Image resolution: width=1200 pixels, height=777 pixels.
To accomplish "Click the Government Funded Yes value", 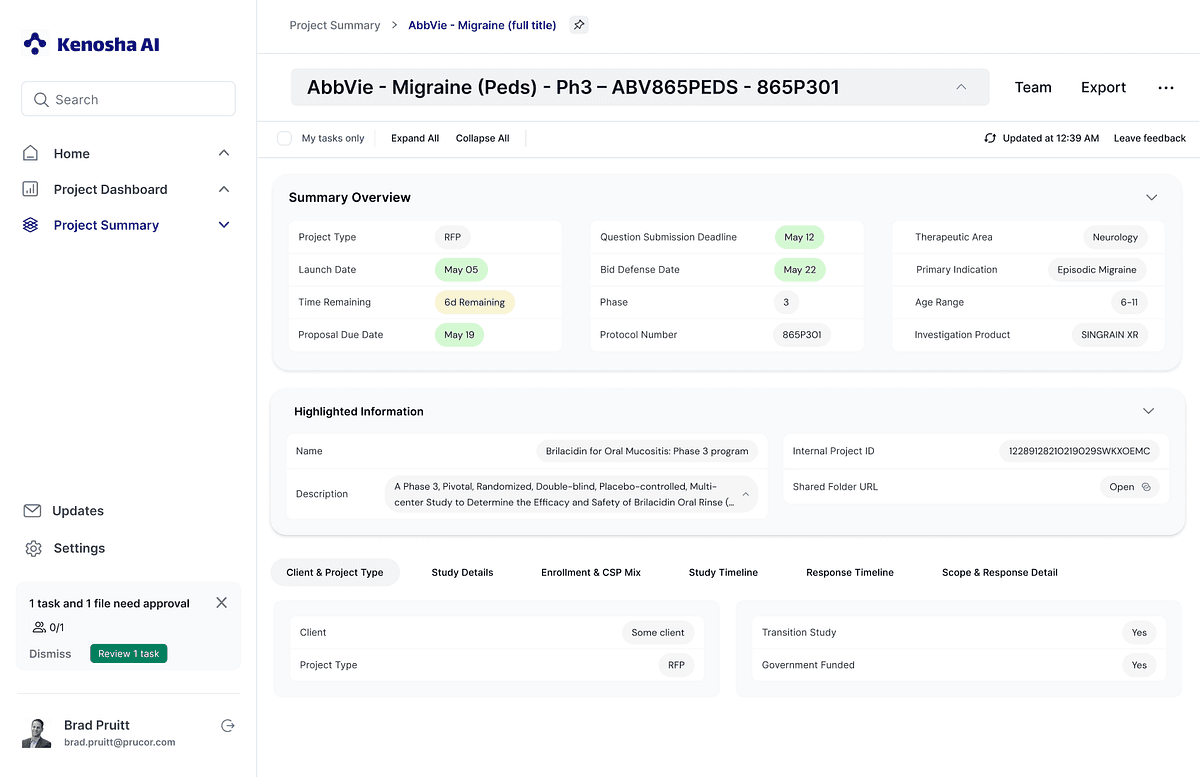I will tap(1139, 665).
